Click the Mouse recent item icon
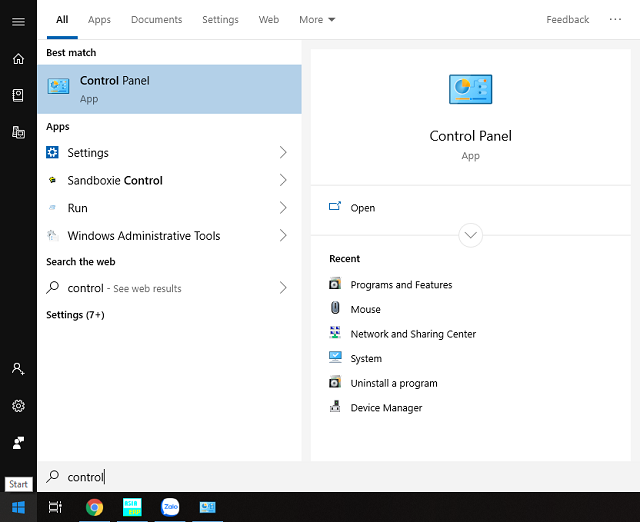Image resolution: width=640 pixels, height=522 pixels. tap(335, 308)
